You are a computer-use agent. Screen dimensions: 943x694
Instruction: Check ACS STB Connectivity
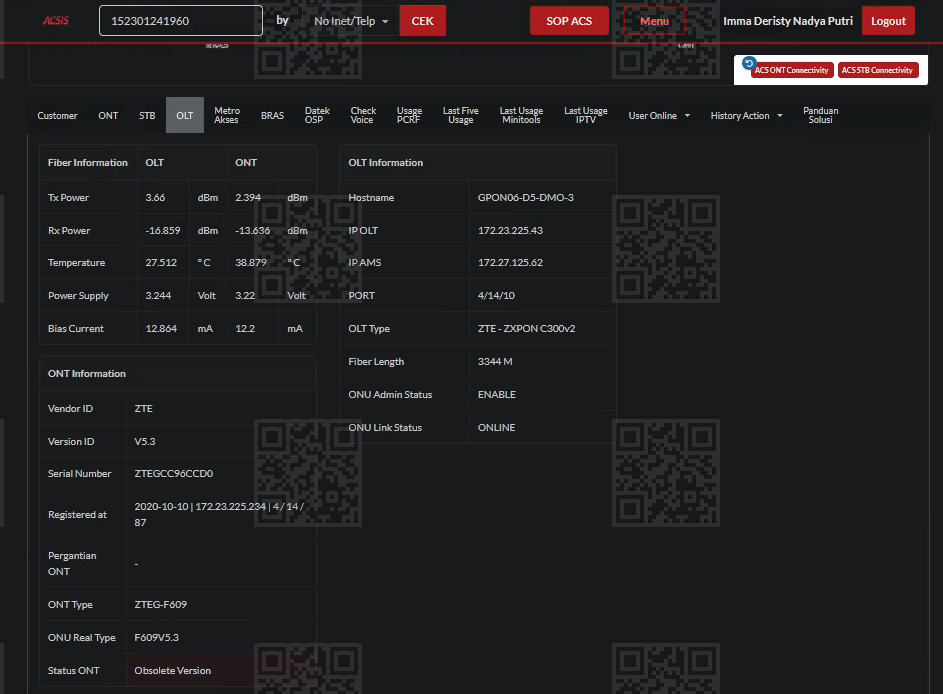[877, 71]
